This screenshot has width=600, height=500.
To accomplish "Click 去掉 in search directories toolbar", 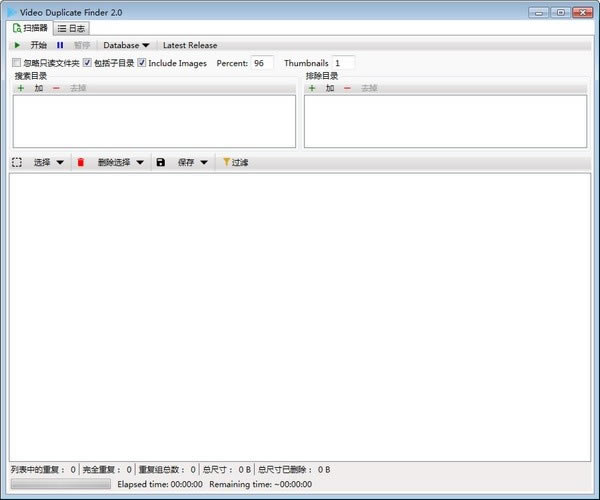I will (x=78, y=88).
